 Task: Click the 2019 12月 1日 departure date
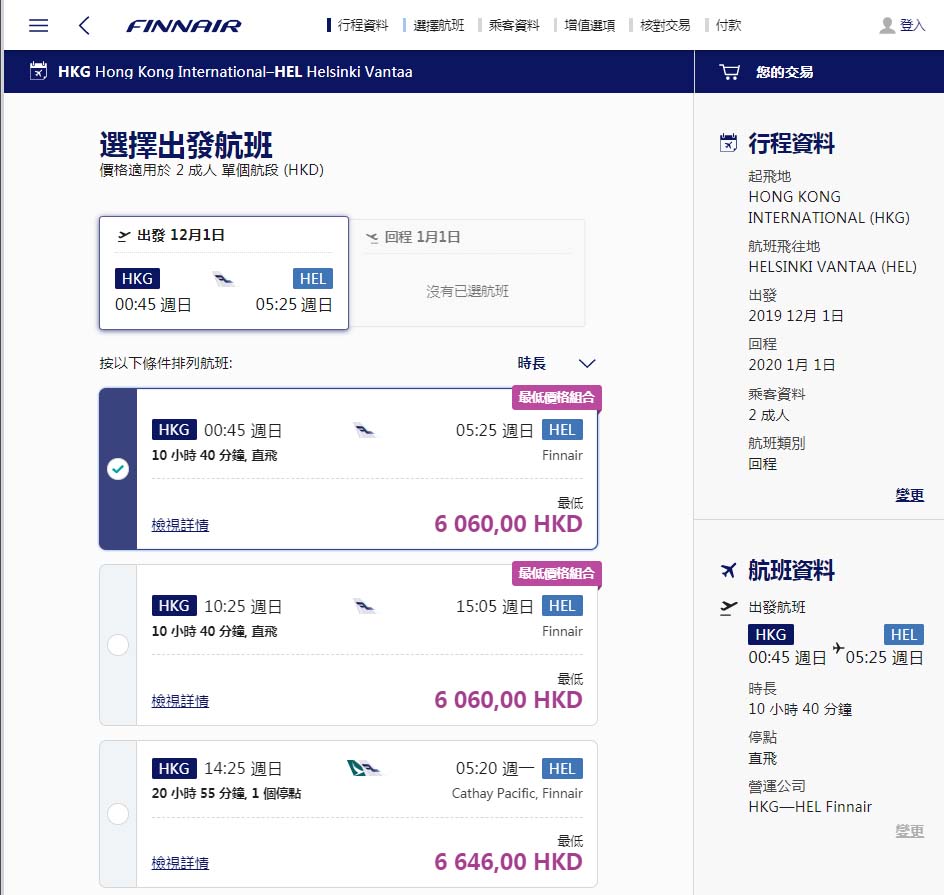pyautogui.click(x=795, y=315)
